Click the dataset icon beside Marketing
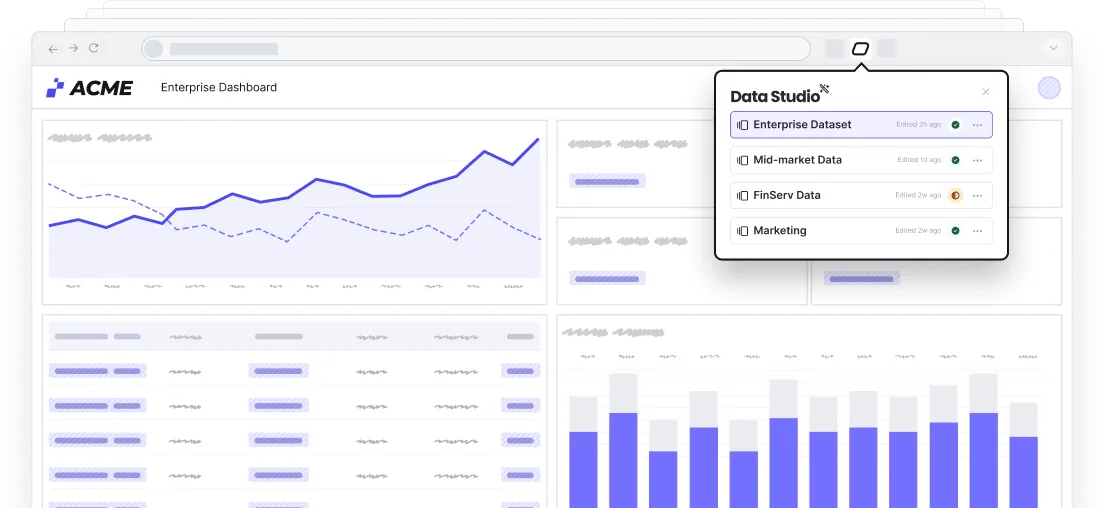The width and height of the screenshot is (1104, 508). pos(743,231)
